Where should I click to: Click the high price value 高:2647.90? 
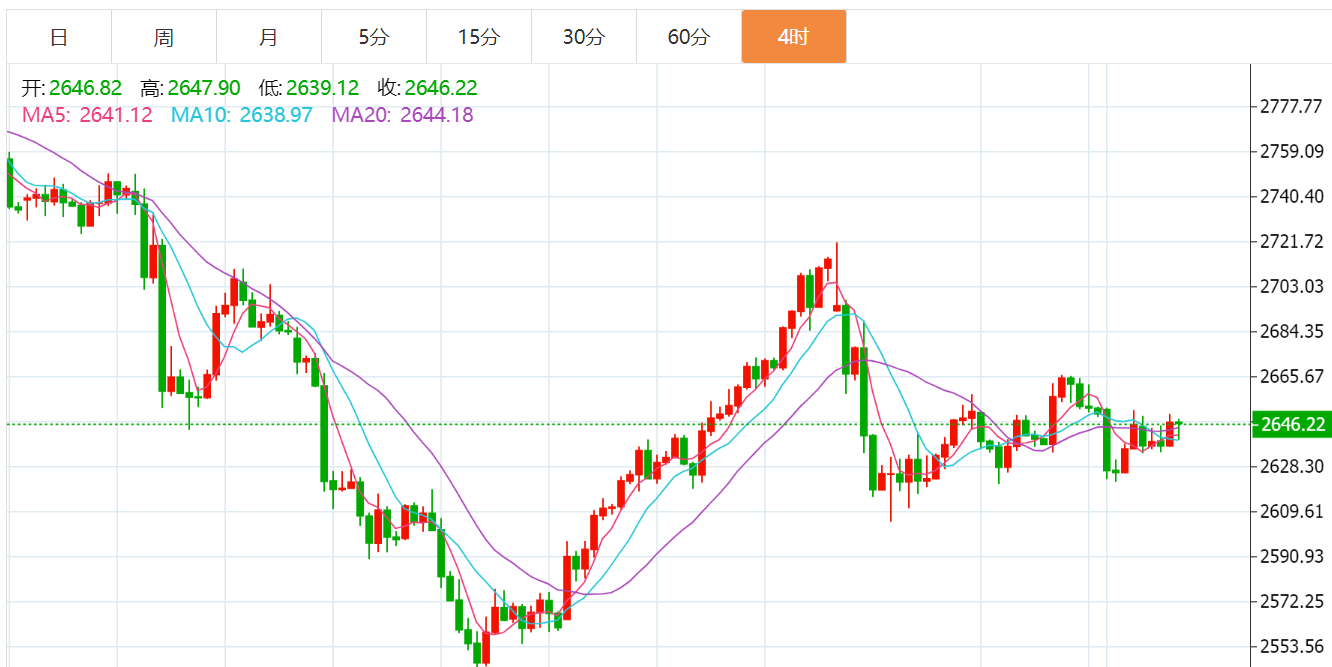pos(190,88)
